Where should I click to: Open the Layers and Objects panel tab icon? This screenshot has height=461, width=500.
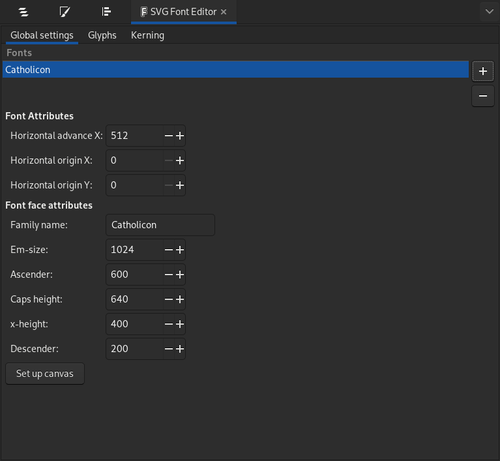tap(23, 12)
